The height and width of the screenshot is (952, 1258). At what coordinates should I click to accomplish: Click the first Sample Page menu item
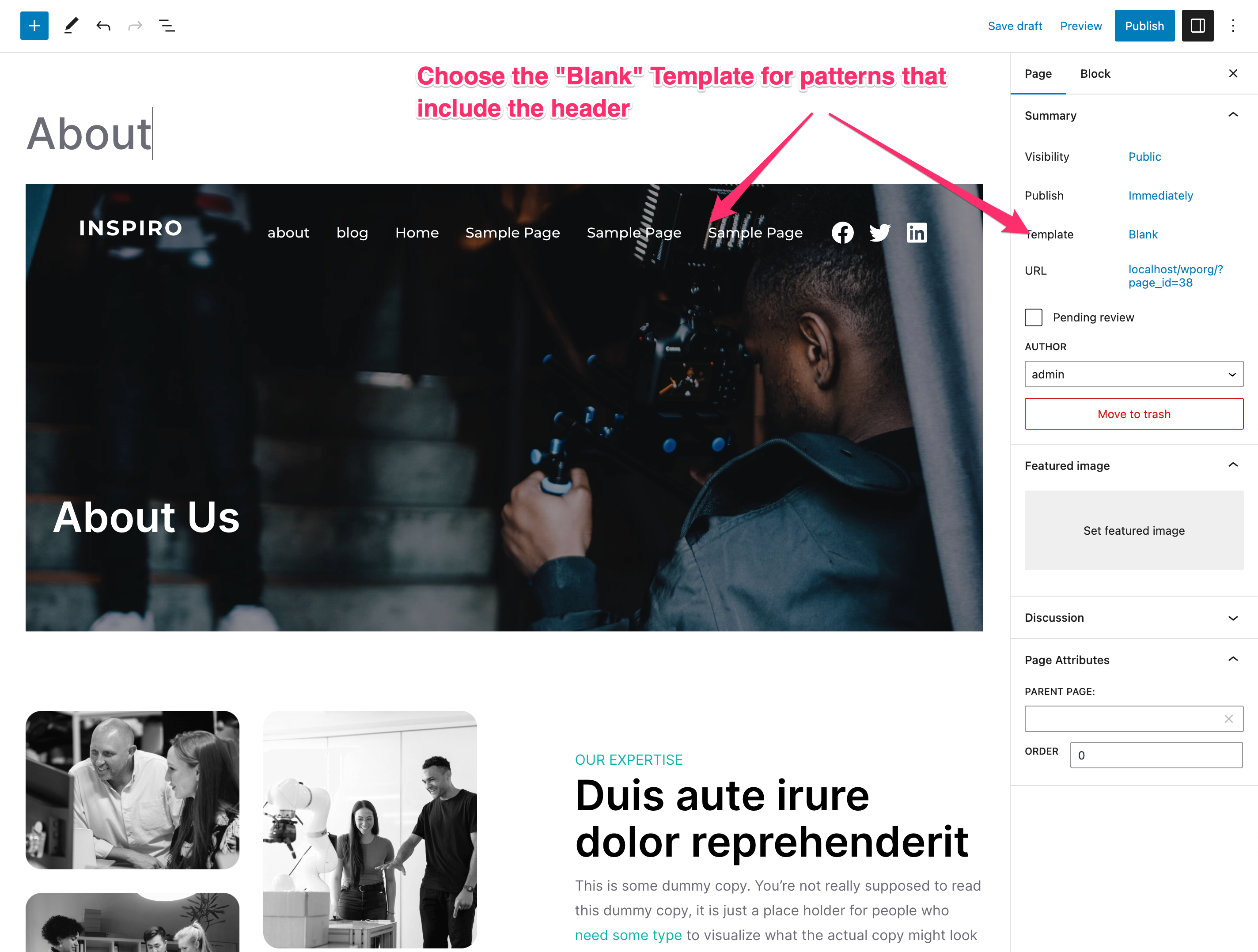point(512,232)
